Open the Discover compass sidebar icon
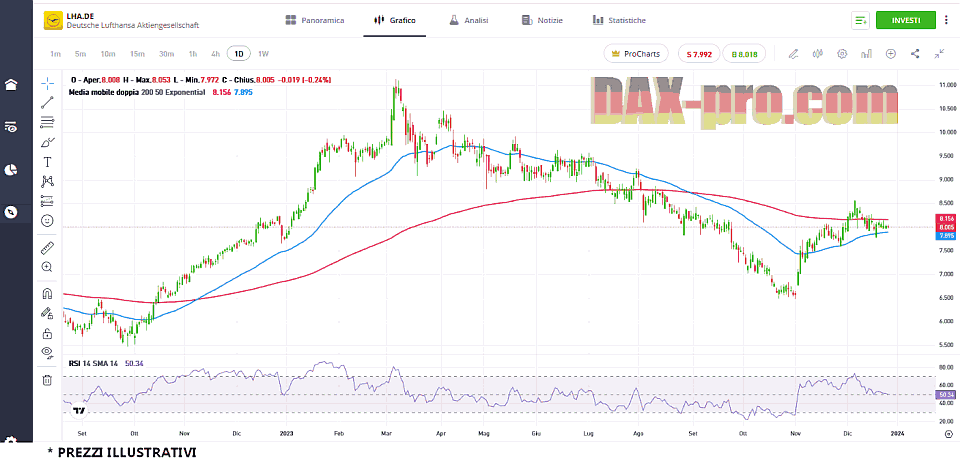 [x=10, y=212]
